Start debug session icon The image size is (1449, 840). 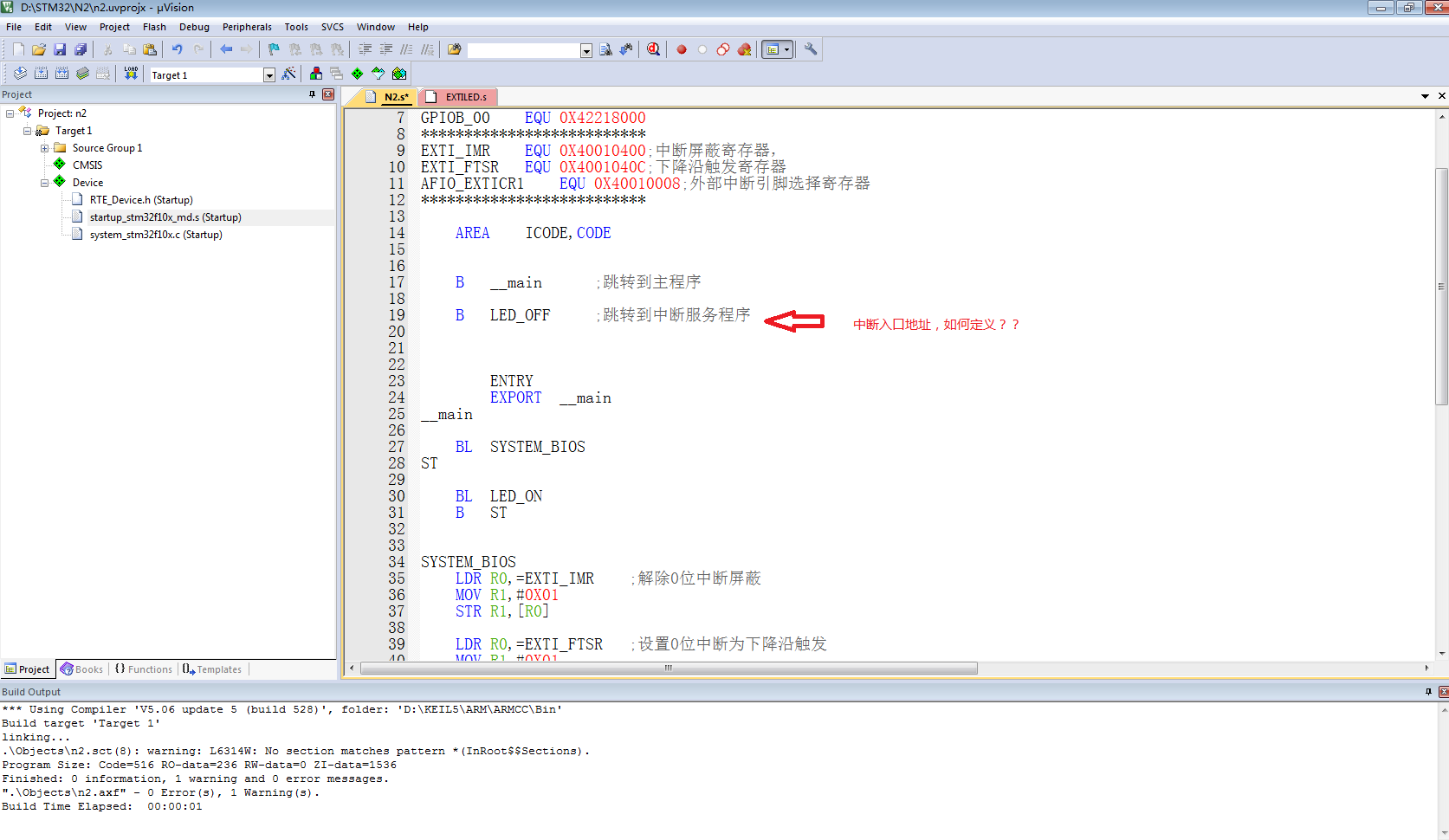pos(653,49)
